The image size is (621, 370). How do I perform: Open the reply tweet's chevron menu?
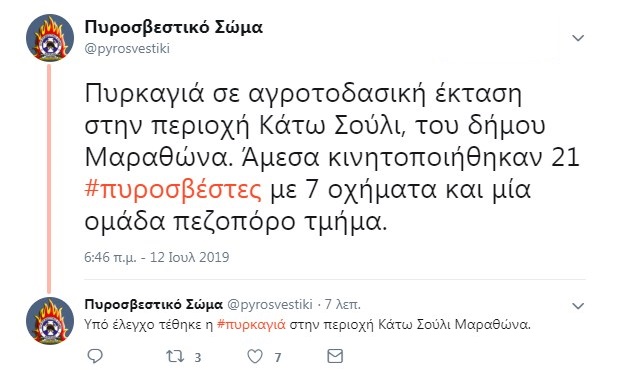[578, 306]
